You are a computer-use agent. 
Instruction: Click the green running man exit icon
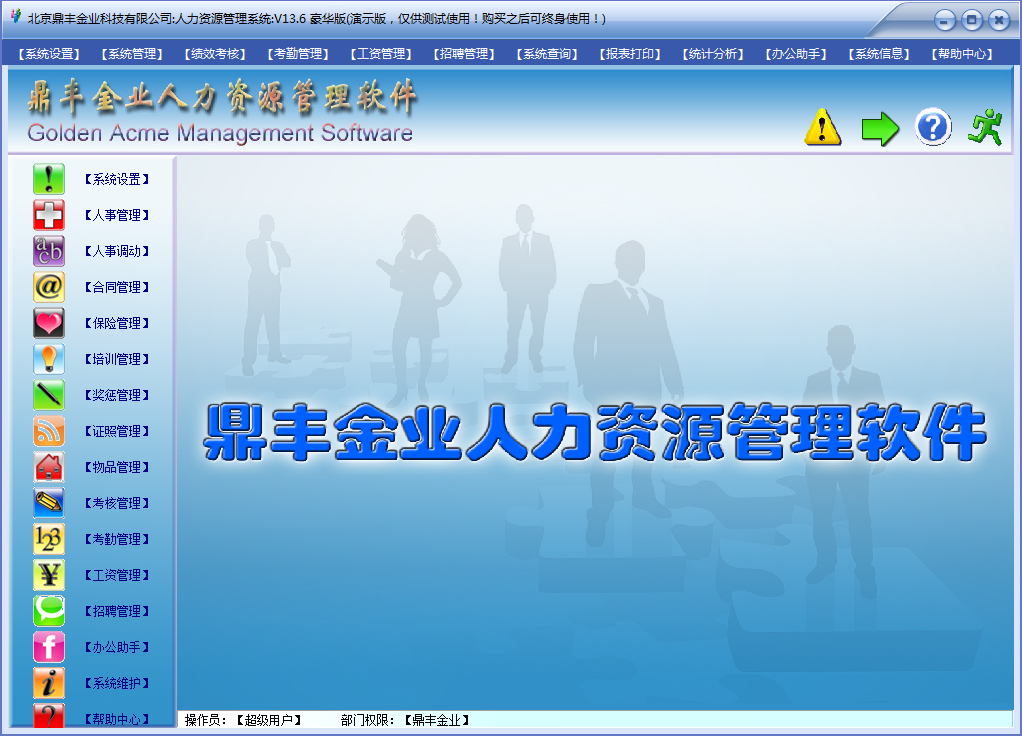pyautogui.click(x=986, y=126)
